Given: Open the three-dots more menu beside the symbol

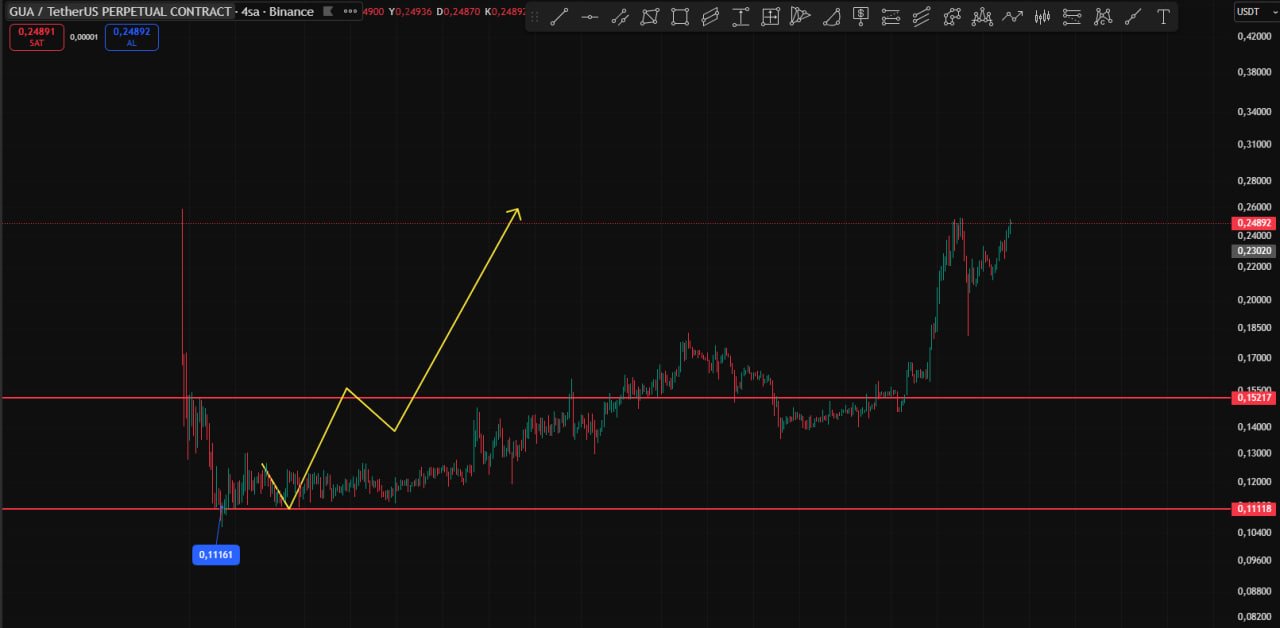Looking at the screenshot, I should pyautogui.click(x=349, y=12).
